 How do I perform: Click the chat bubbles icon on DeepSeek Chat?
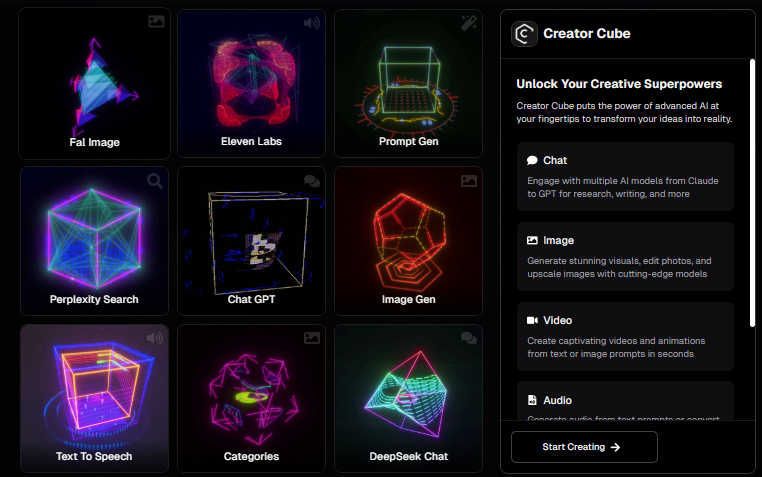click(469, 338)
